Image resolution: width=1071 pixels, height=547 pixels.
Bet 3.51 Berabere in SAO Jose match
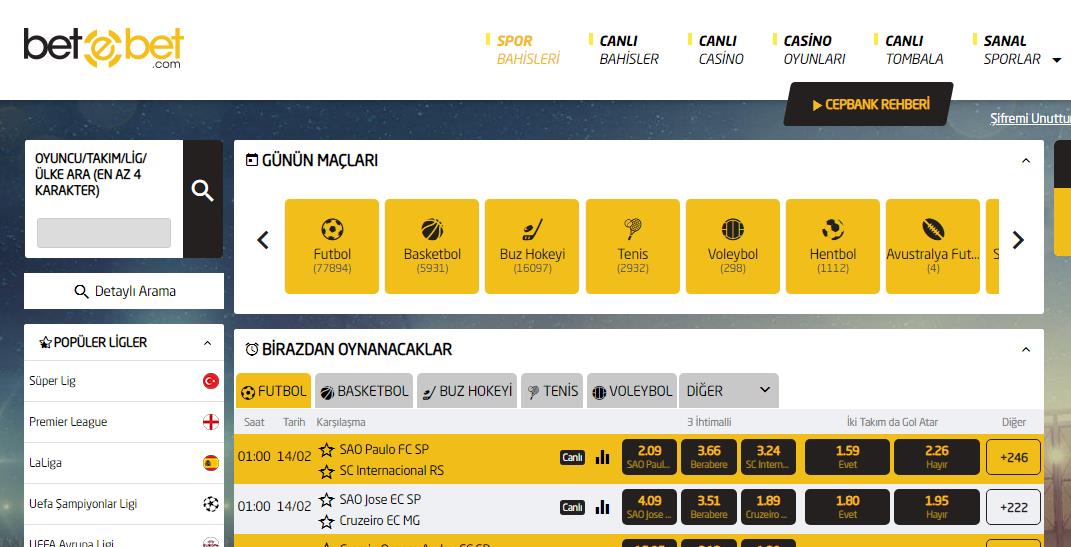point(709,507)
